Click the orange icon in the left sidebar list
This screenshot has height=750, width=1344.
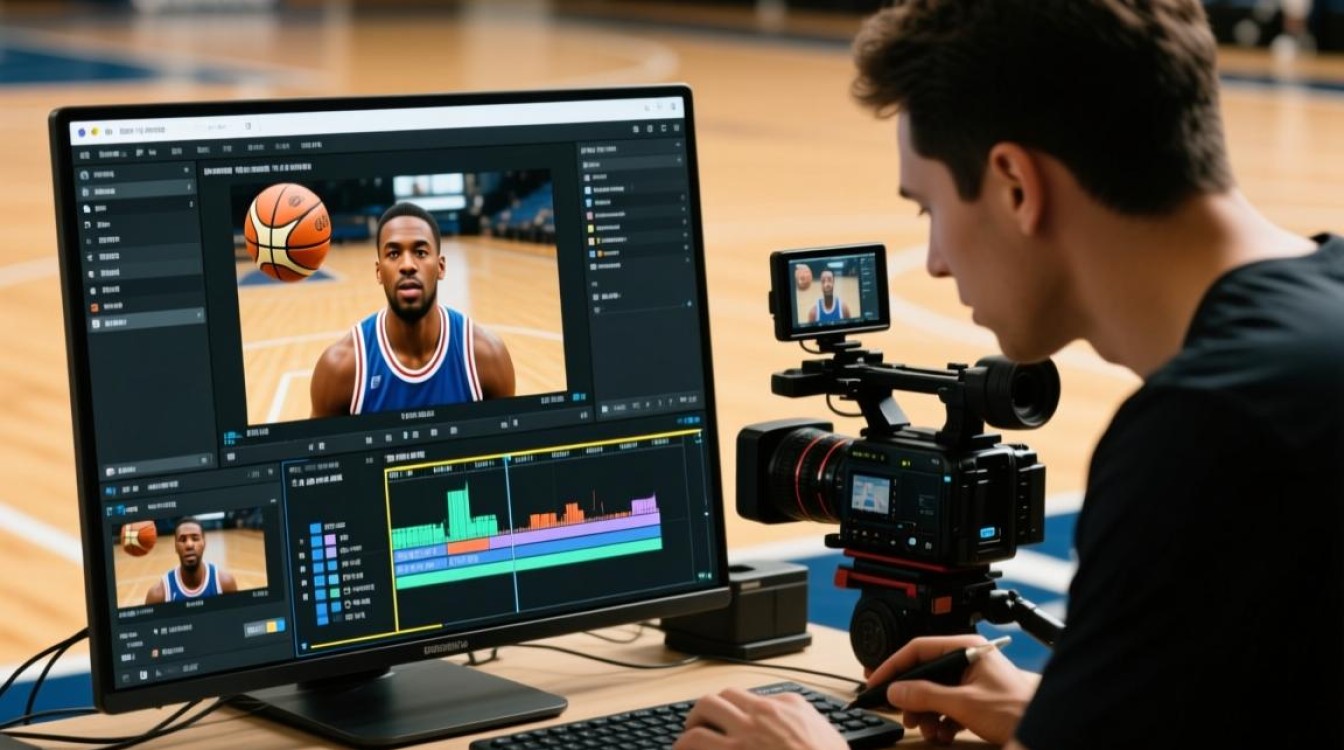(x=94, y=307)
